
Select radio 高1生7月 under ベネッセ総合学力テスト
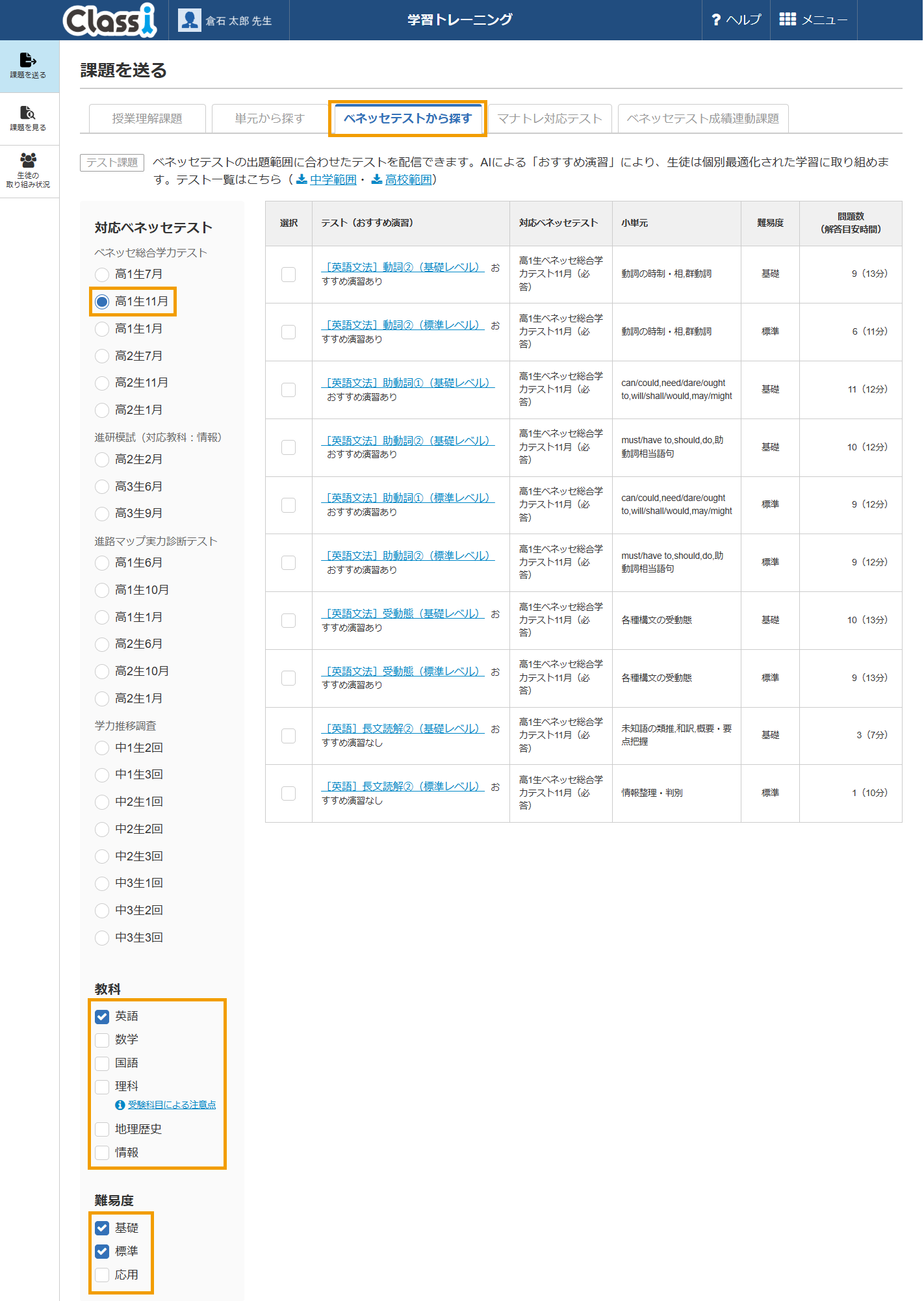coord(102,274)
